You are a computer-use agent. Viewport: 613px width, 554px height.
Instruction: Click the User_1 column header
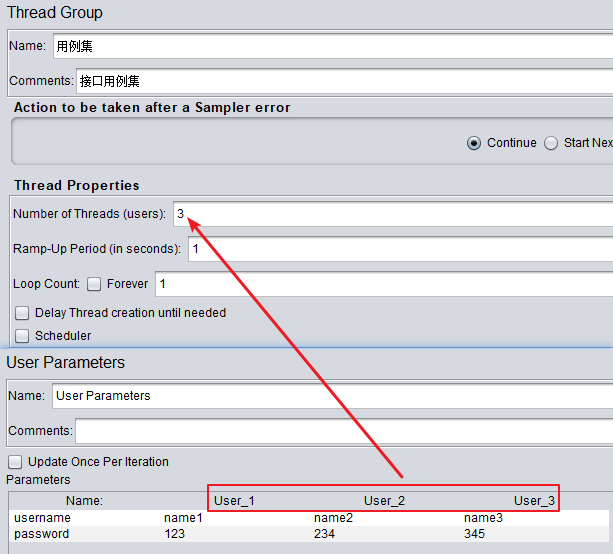234,501
